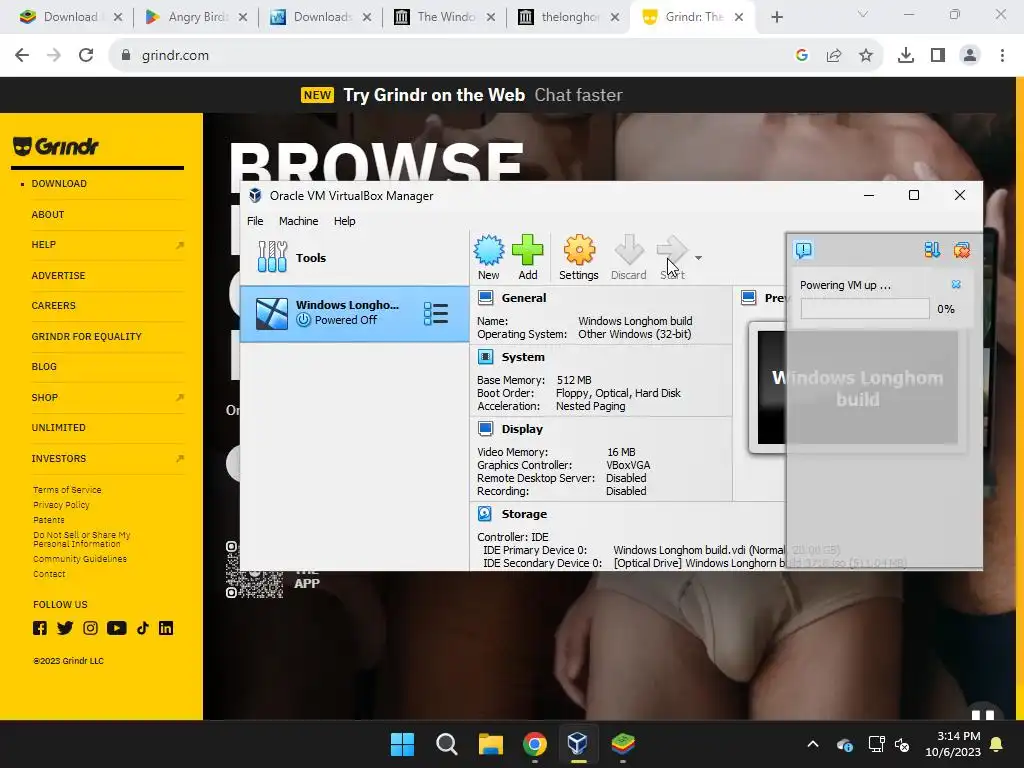Open SHOP link in Grindr sidebar
Image resolution: width=1024 pixels, height=768 pixels.
pyautogui.click(x=44, y=397)
